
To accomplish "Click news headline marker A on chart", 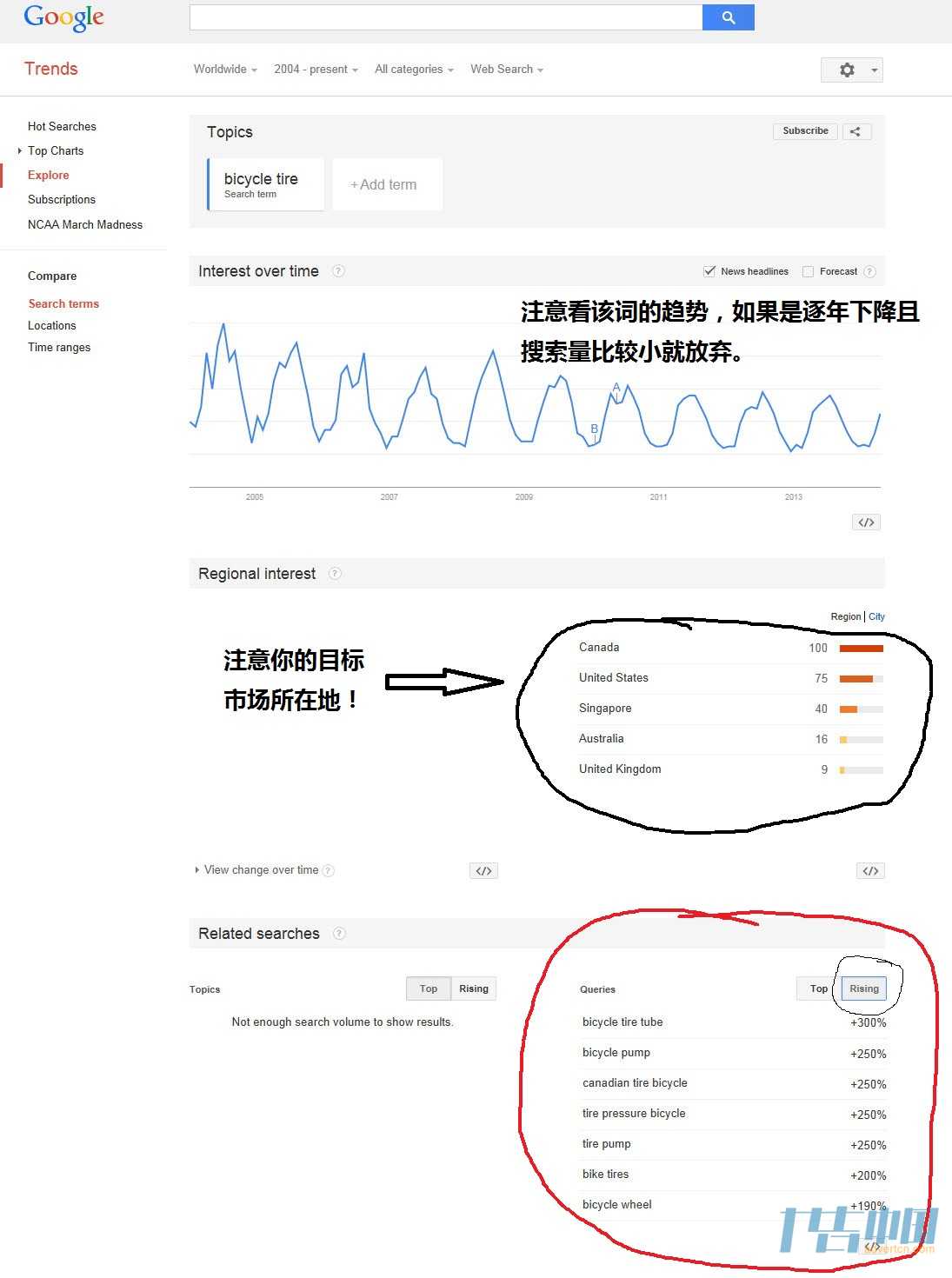I will (616, 388).
